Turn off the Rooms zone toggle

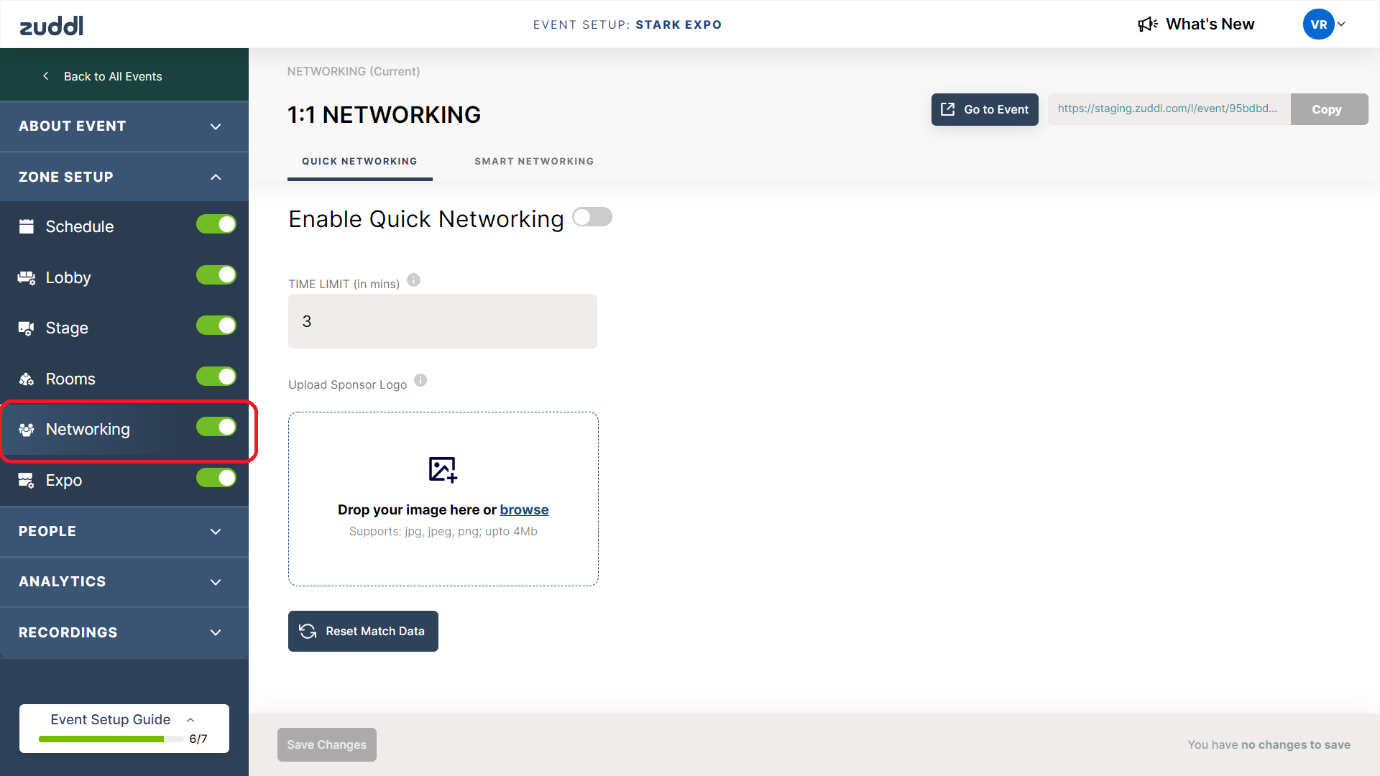point(216,376)
